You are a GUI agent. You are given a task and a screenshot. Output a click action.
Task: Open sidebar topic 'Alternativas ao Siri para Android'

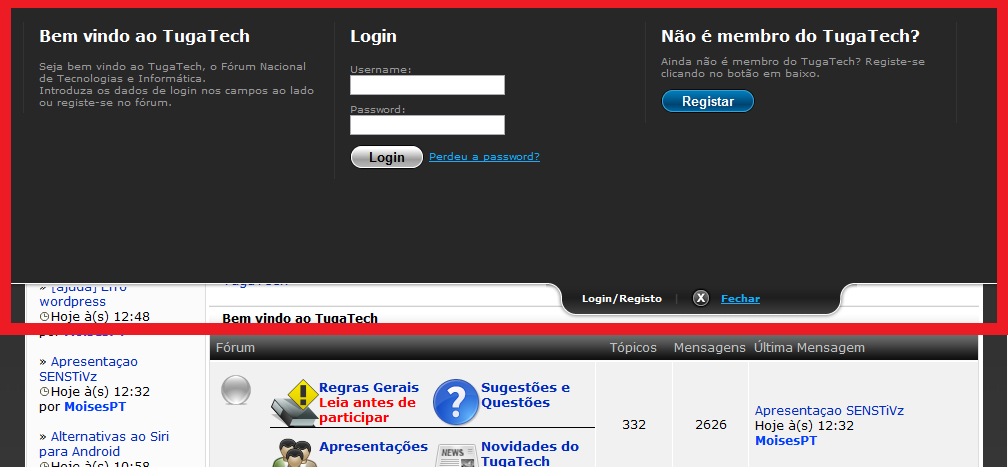104,444
